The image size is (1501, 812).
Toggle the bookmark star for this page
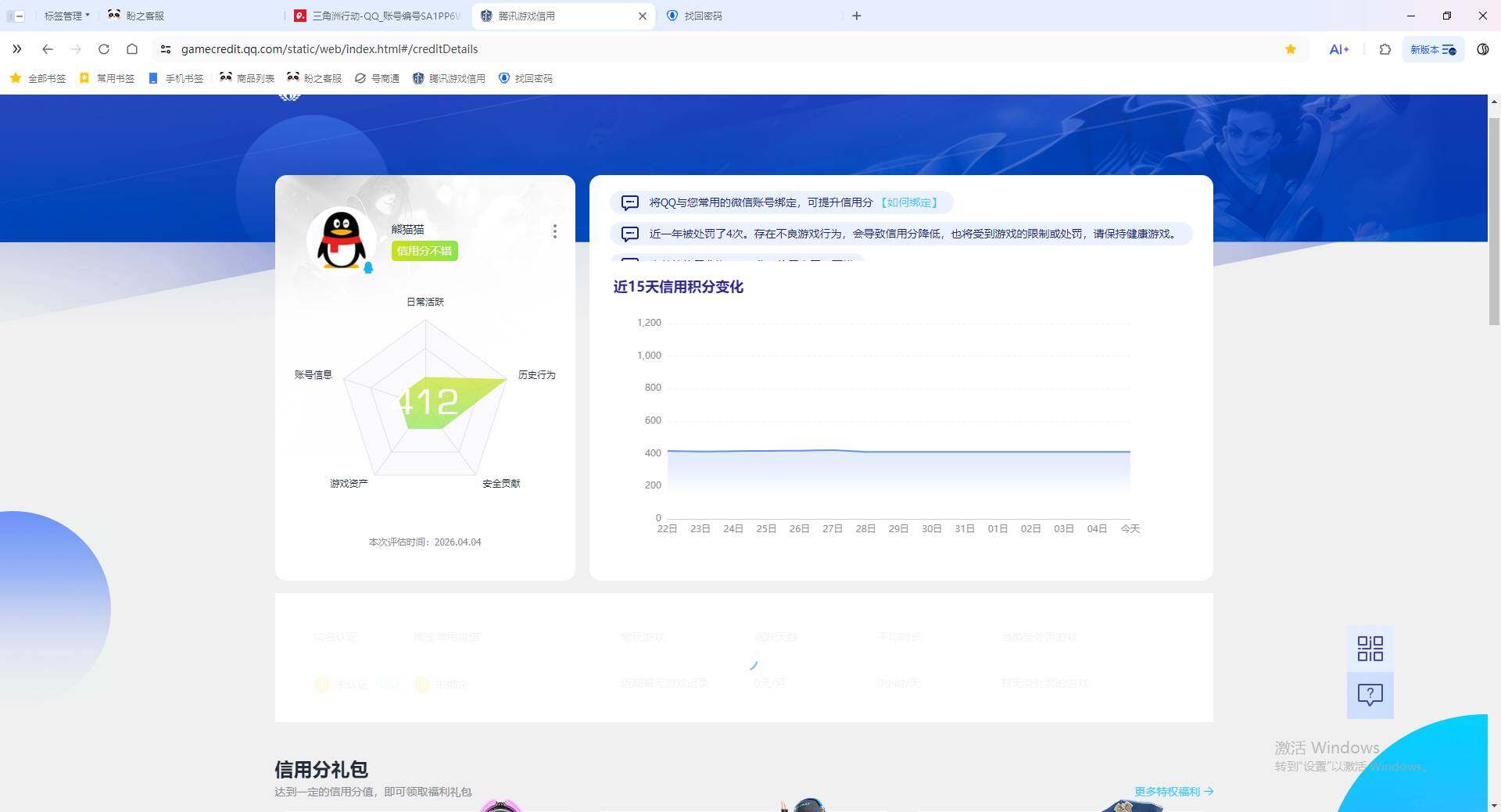tap(1291, 49)
